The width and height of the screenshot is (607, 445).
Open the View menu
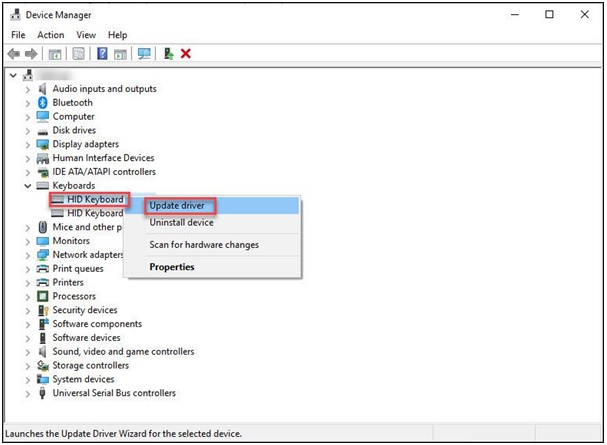pos(86,35)
